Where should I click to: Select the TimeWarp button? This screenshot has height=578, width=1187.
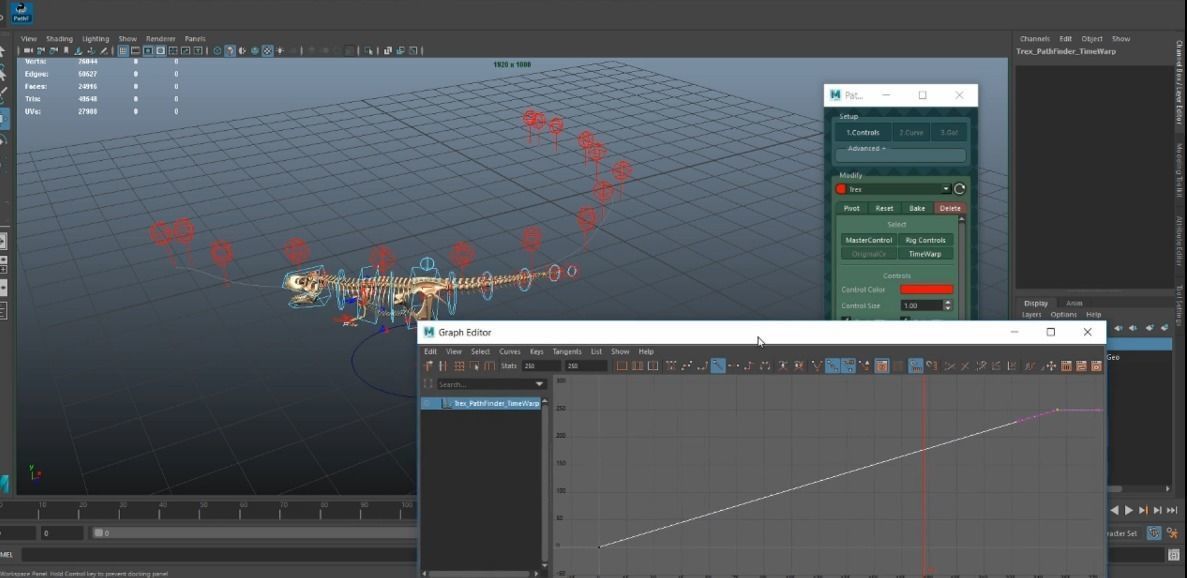pyautogui.click(x=925, y=254)
